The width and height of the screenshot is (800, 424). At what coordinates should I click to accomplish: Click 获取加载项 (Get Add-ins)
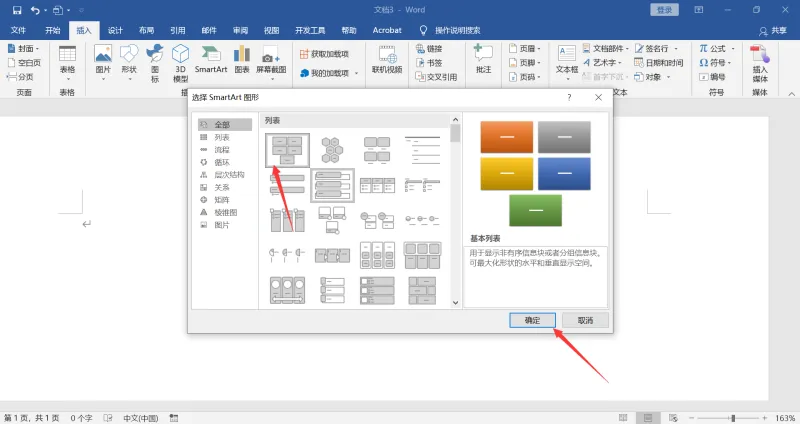[324, 54]
